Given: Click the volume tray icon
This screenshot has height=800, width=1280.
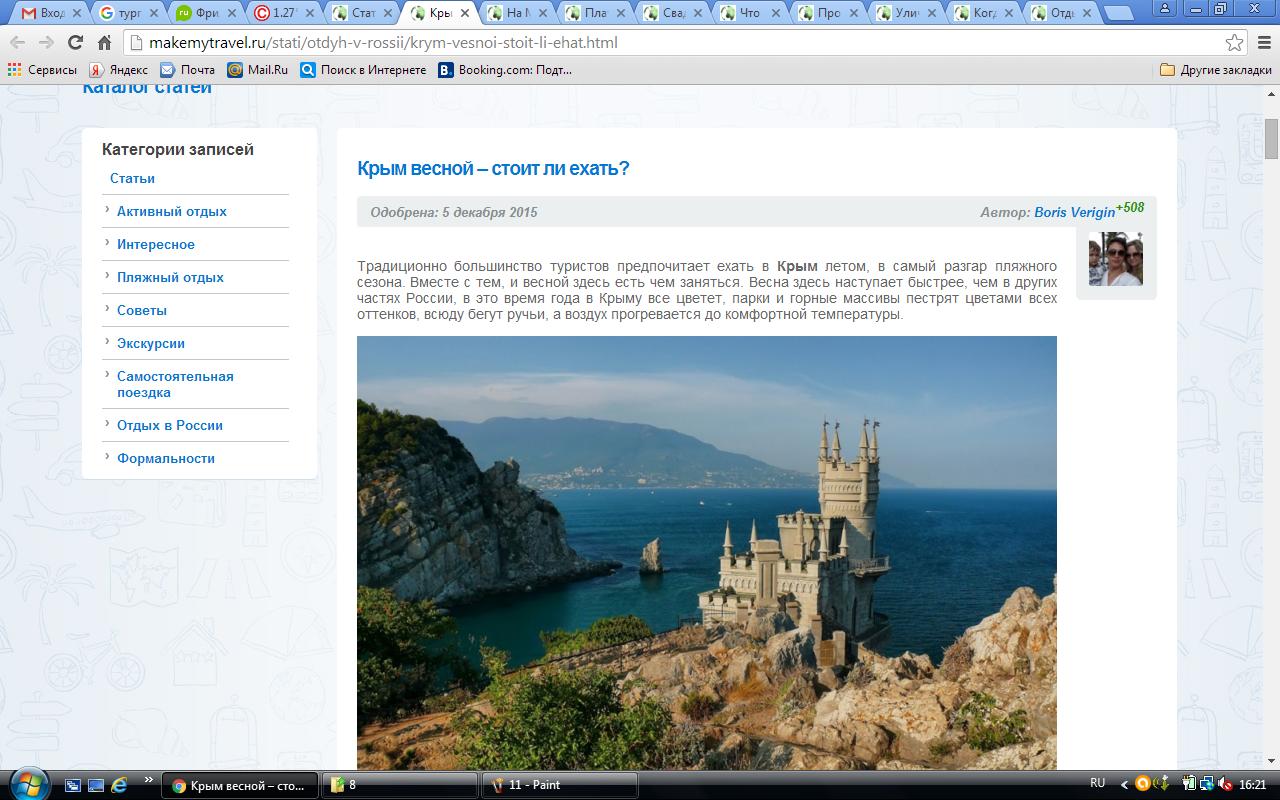Looking at the screenshot, I should 1227,784.
